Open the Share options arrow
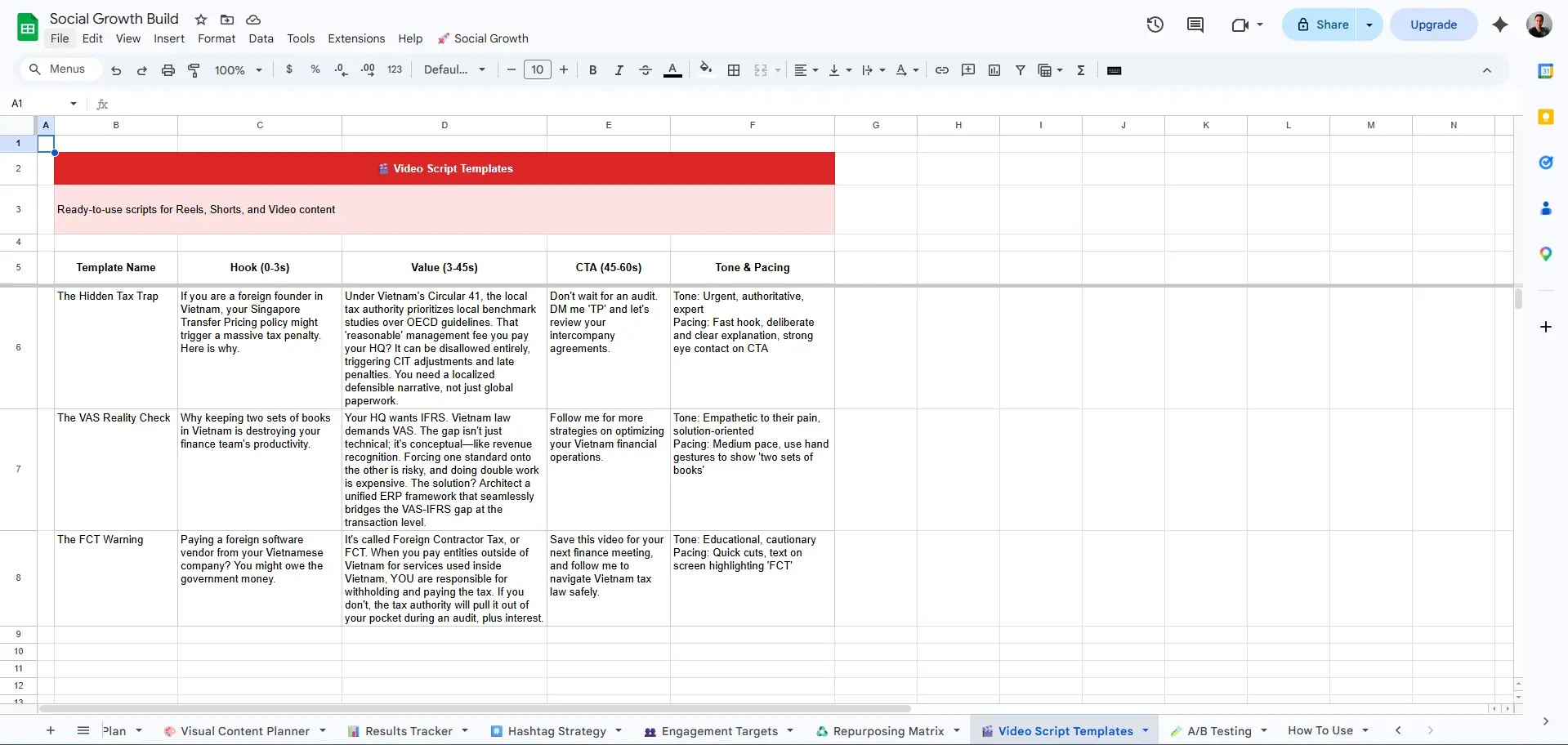Image resolution: width=1568 pixels, height=745 pixels. [x=1369, y=25]
